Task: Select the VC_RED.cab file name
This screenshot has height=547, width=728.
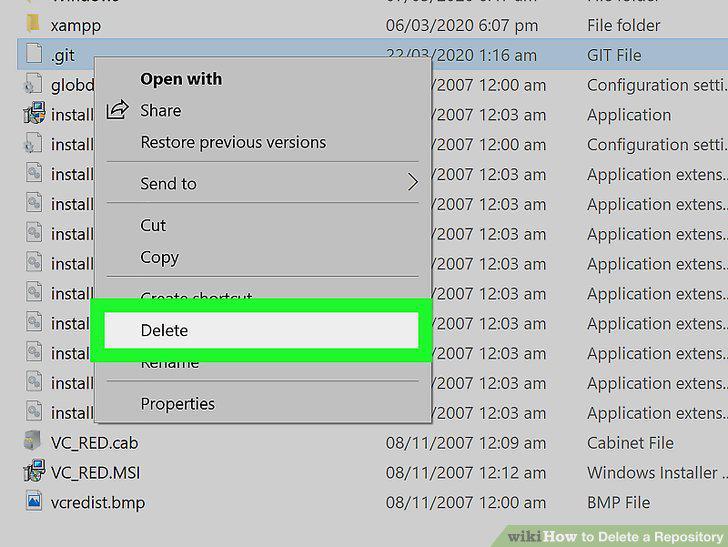Action: point(95,443)
